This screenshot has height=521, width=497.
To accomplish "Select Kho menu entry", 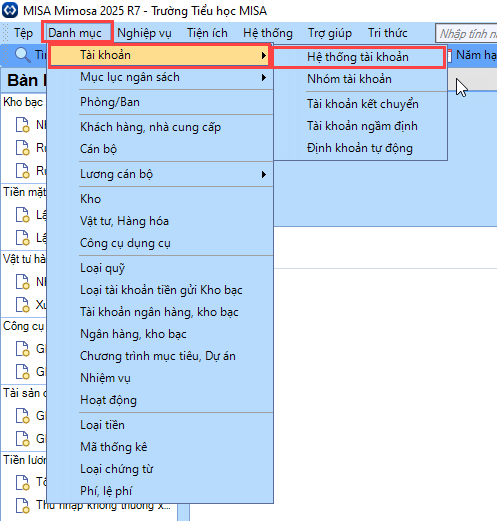I will click(159, 199).
